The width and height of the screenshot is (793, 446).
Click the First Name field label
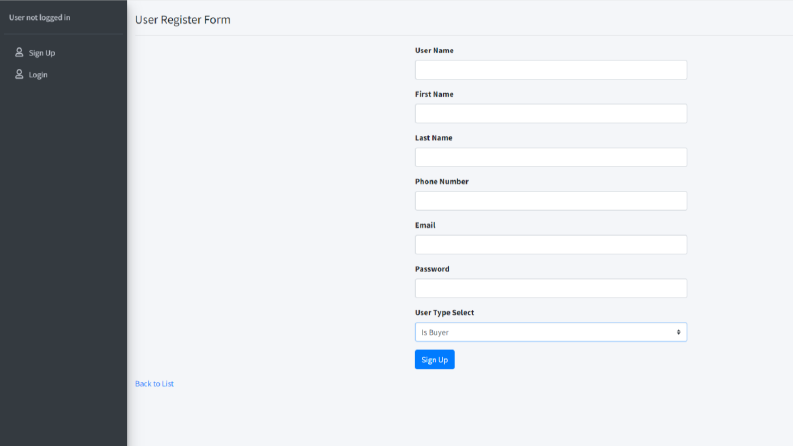click(434, 94)
